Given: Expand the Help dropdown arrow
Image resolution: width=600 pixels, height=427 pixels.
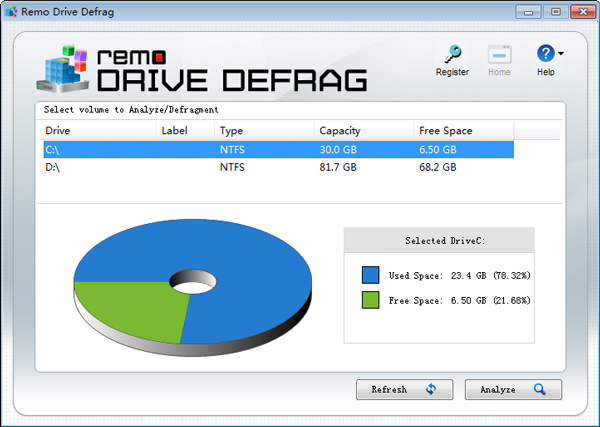Looking at the screenshot, I should (x=561, y=54).
